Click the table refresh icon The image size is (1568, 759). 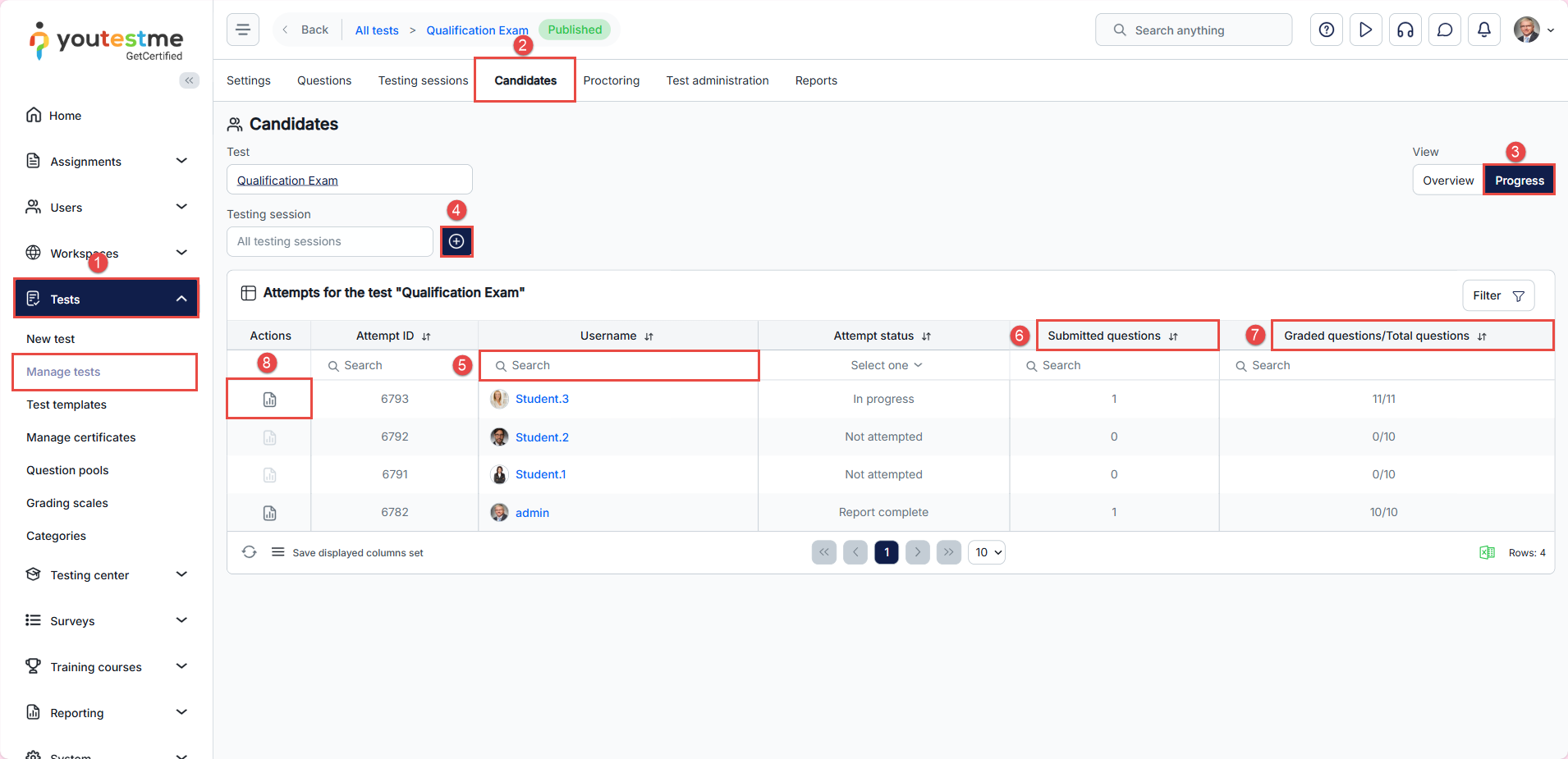pyautogui.click(x=249, y=552)
